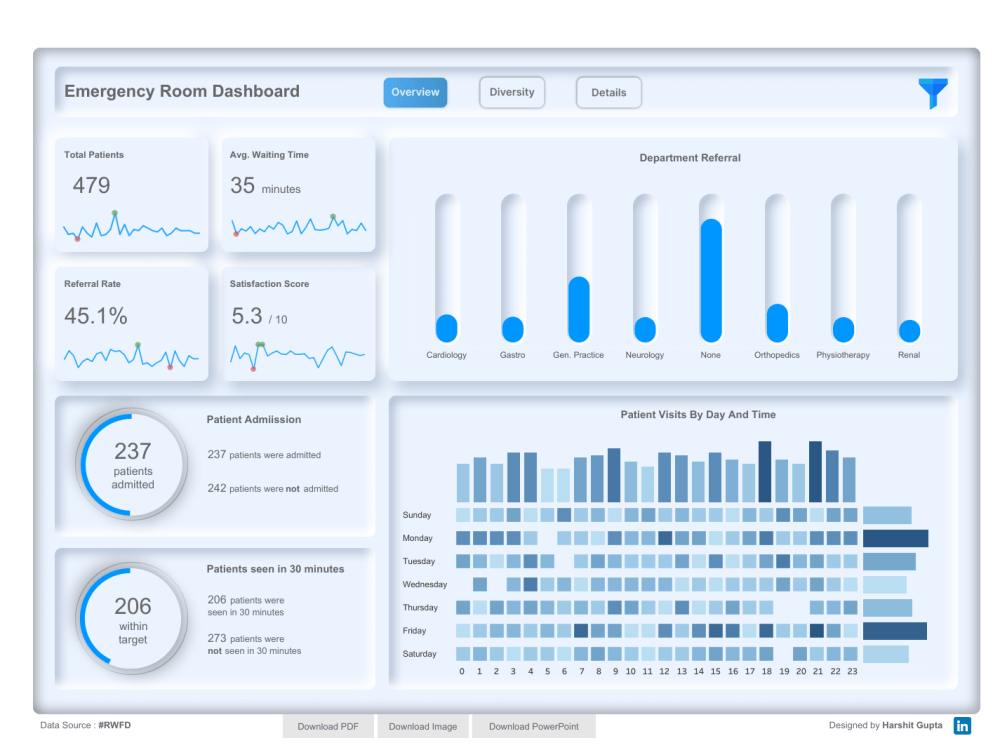Image resolution: width=1000 pixels, height=750 pixels.
Task: Select the Total Patients sparkline trend
Action: 131,230
